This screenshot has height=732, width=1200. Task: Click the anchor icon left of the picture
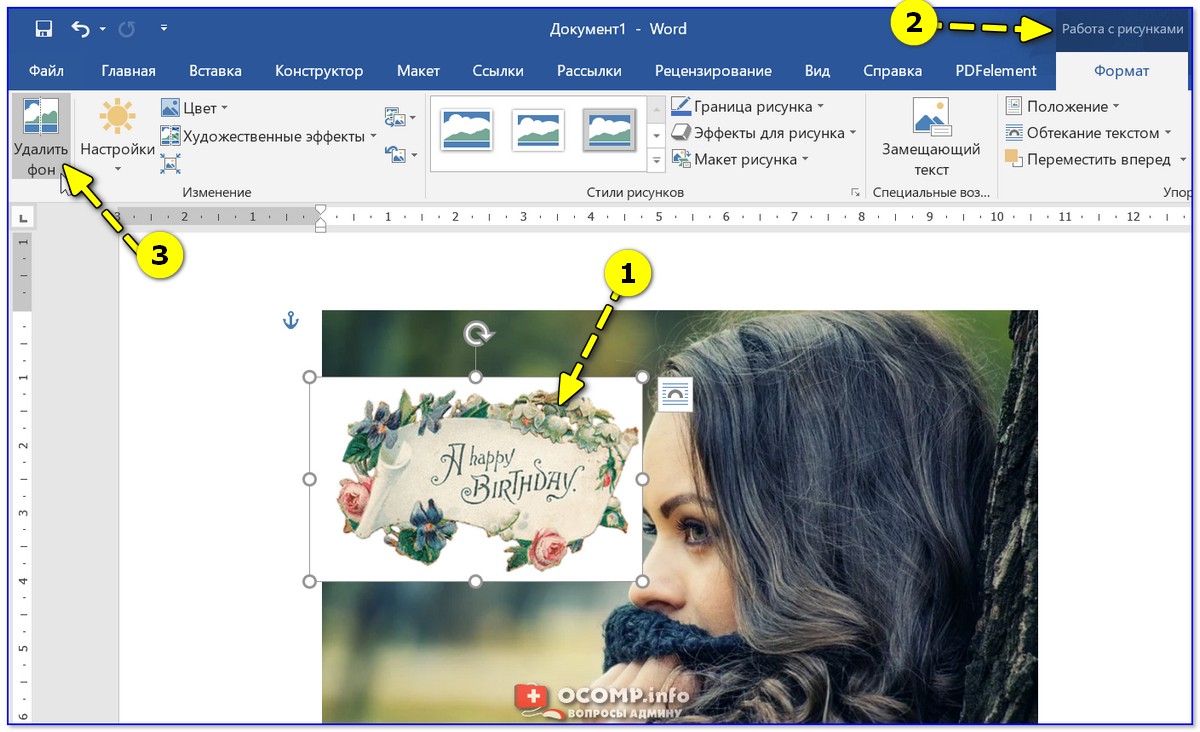tap(291, 320)
